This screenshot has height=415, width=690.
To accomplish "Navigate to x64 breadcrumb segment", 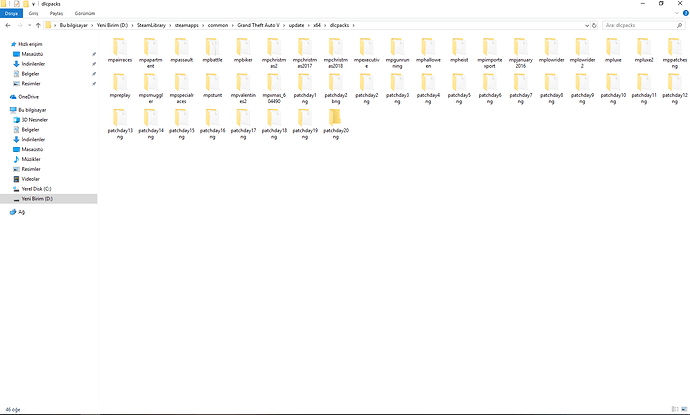I will pyautogui.click(x=317, y=26).
